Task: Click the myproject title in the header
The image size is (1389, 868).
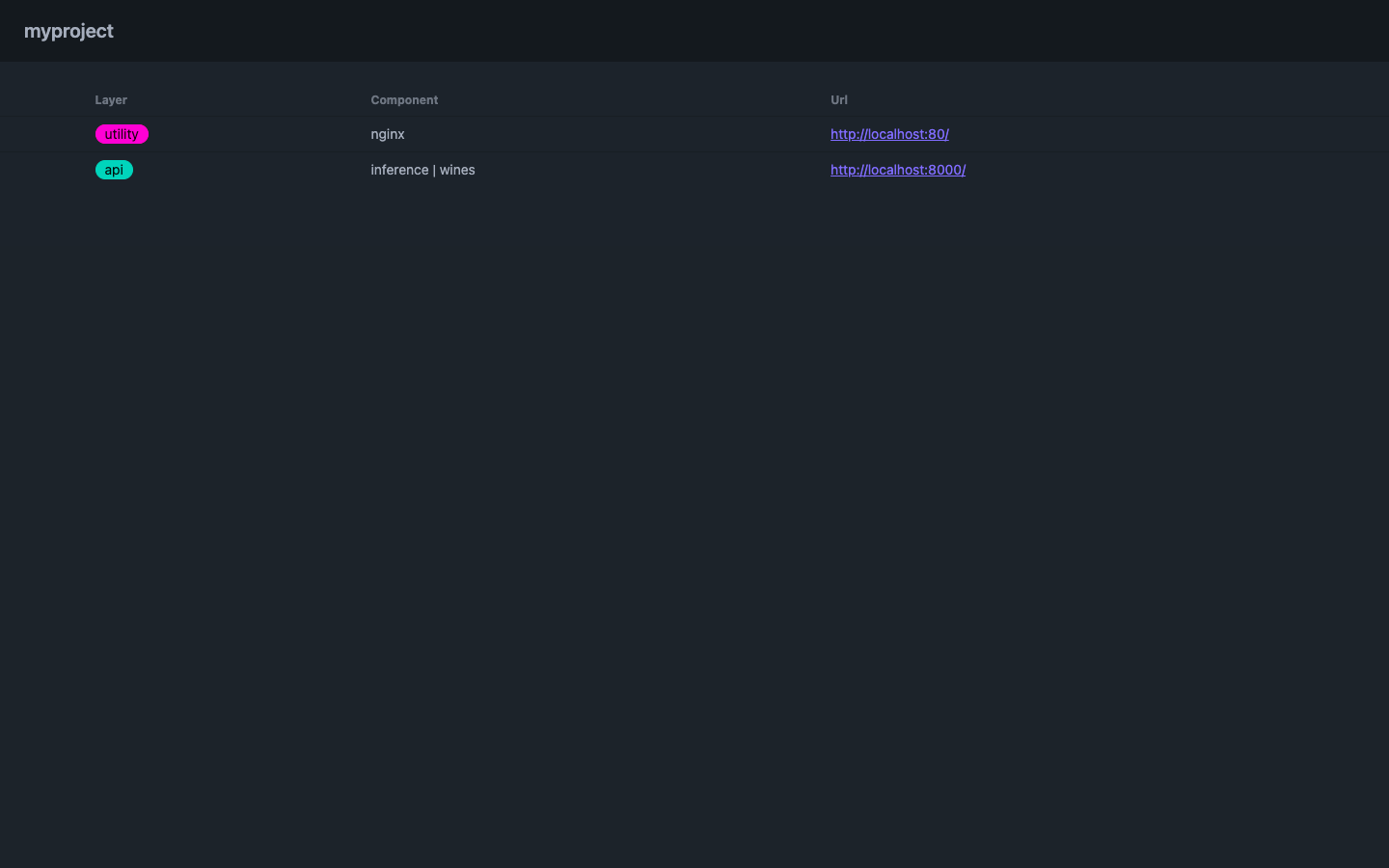Action: tap(68, 31)
